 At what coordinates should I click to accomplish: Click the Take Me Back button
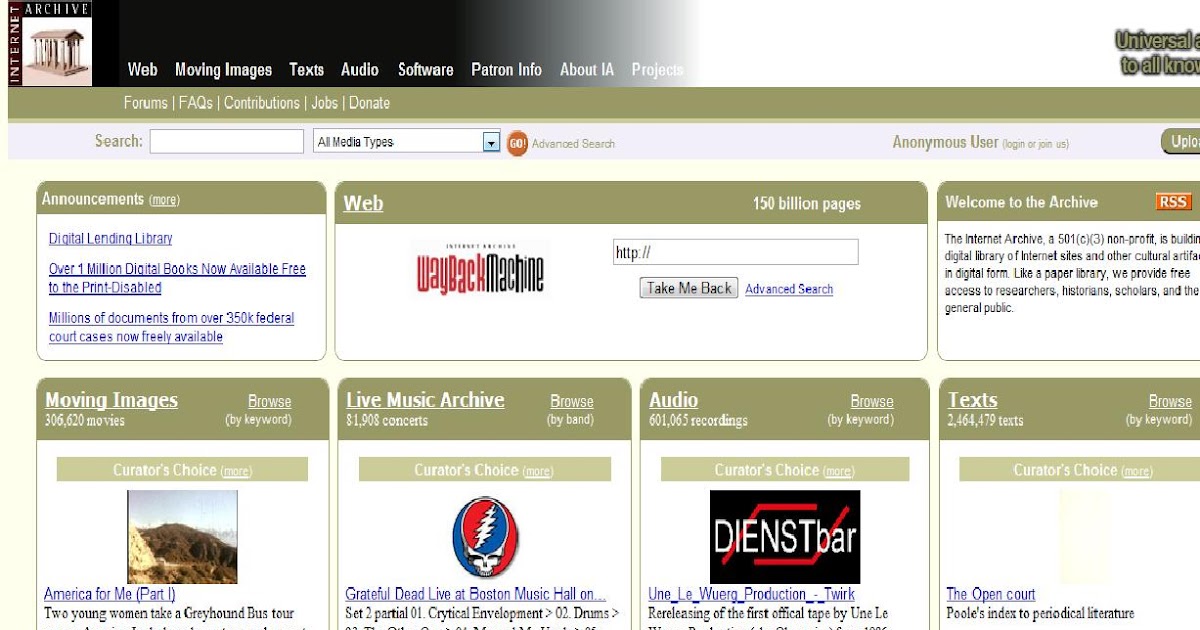click(689, 288)
